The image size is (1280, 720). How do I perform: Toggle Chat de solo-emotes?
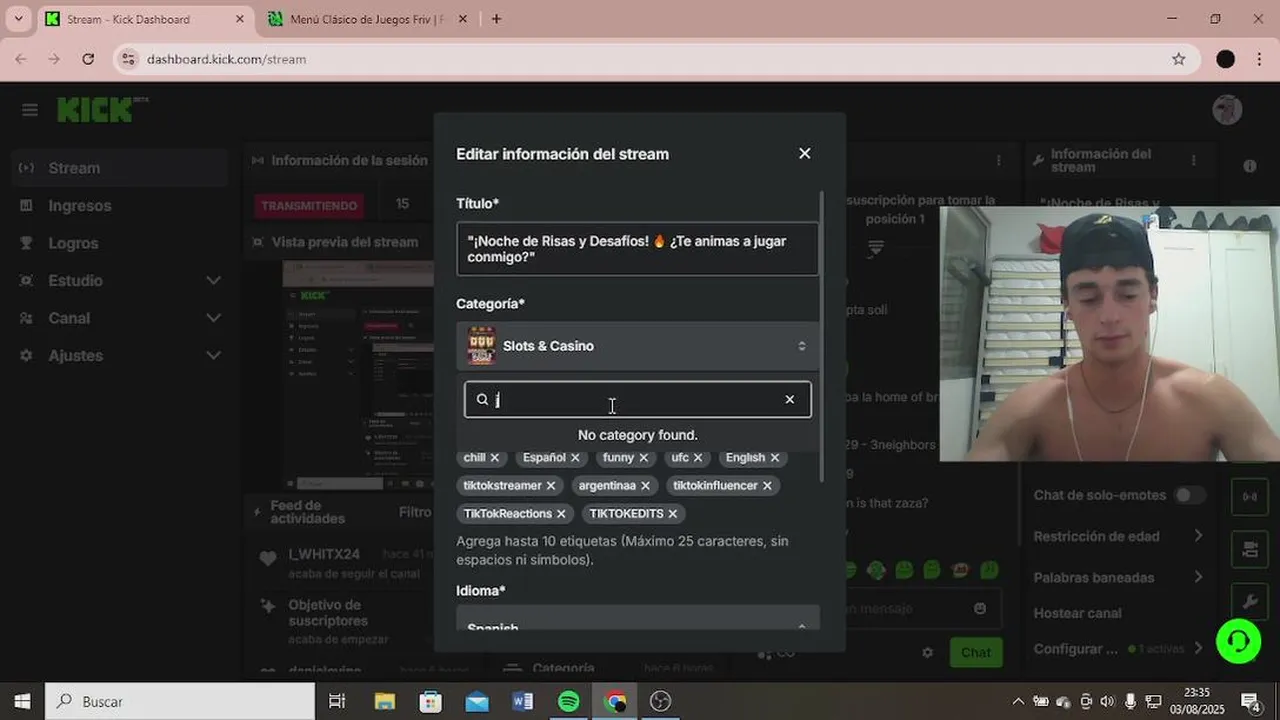pyautogui.click(x=1188, y=495)
